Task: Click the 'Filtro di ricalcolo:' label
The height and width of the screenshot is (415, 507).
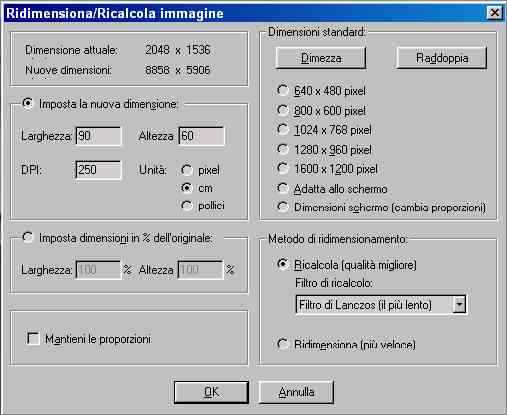Action: 334,283
